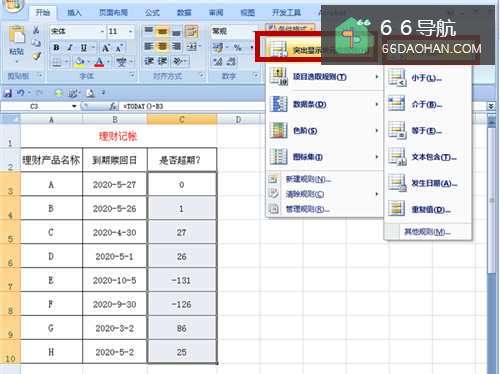Click the red font color icon
Image resolution: width=500 pixels, height=374 pixels.
[x=99, y=62]
